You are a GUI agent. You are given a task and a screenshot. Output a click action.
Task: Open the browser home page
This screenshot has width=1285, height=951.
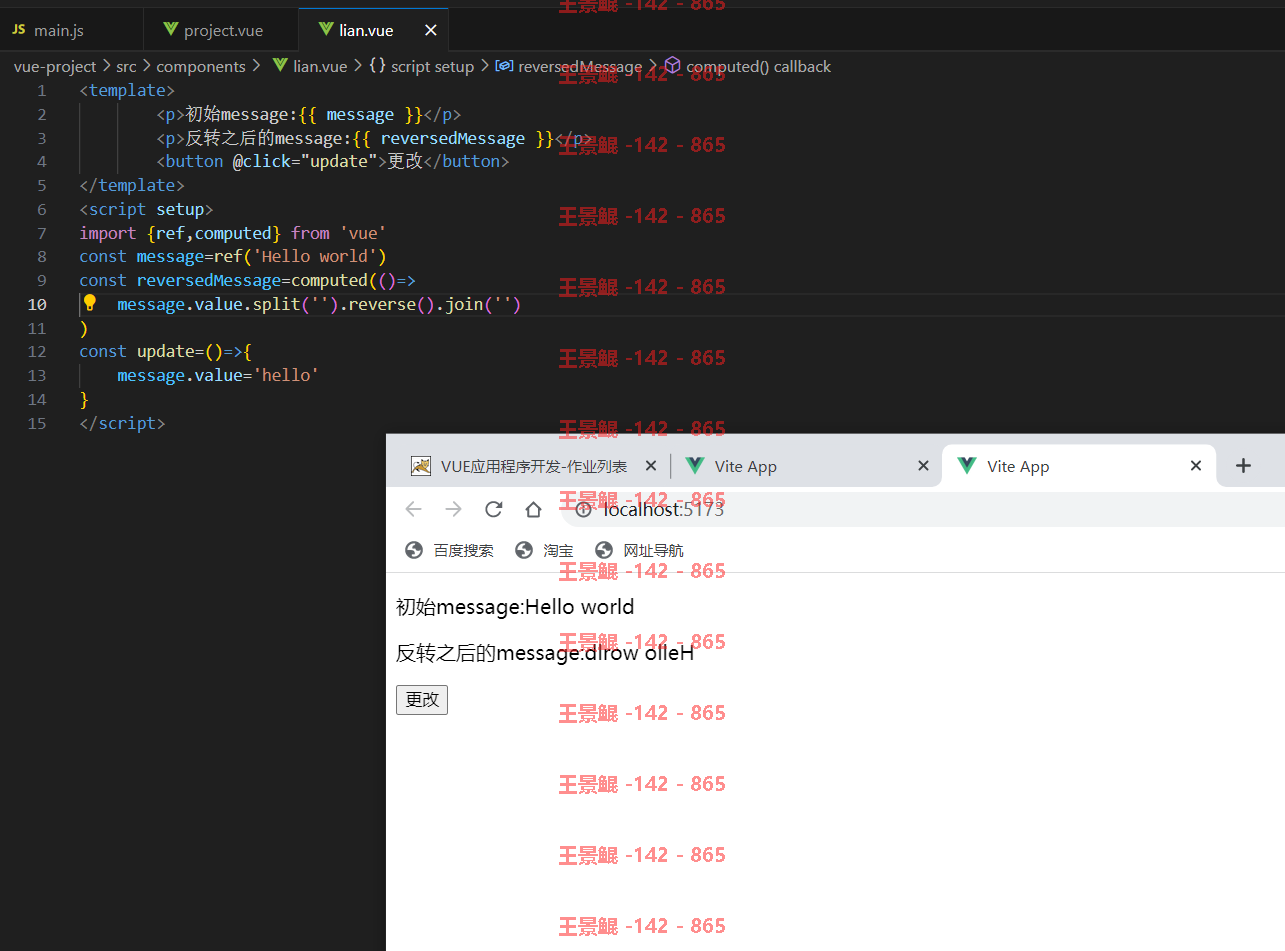[533, 509]
